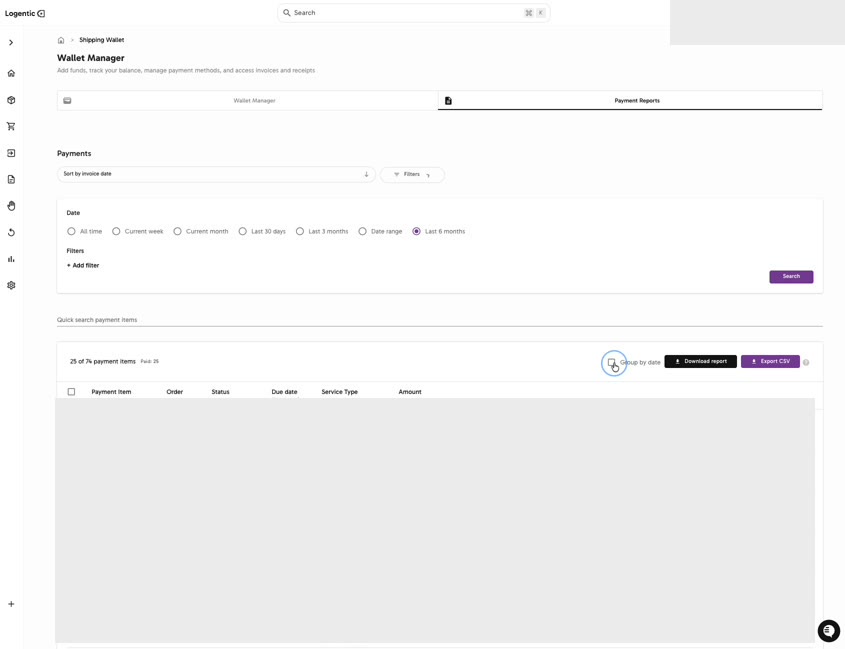The image size is (845, 649).
Task: Click the plus icon at sidebar bottom
Action: point(11,604)
